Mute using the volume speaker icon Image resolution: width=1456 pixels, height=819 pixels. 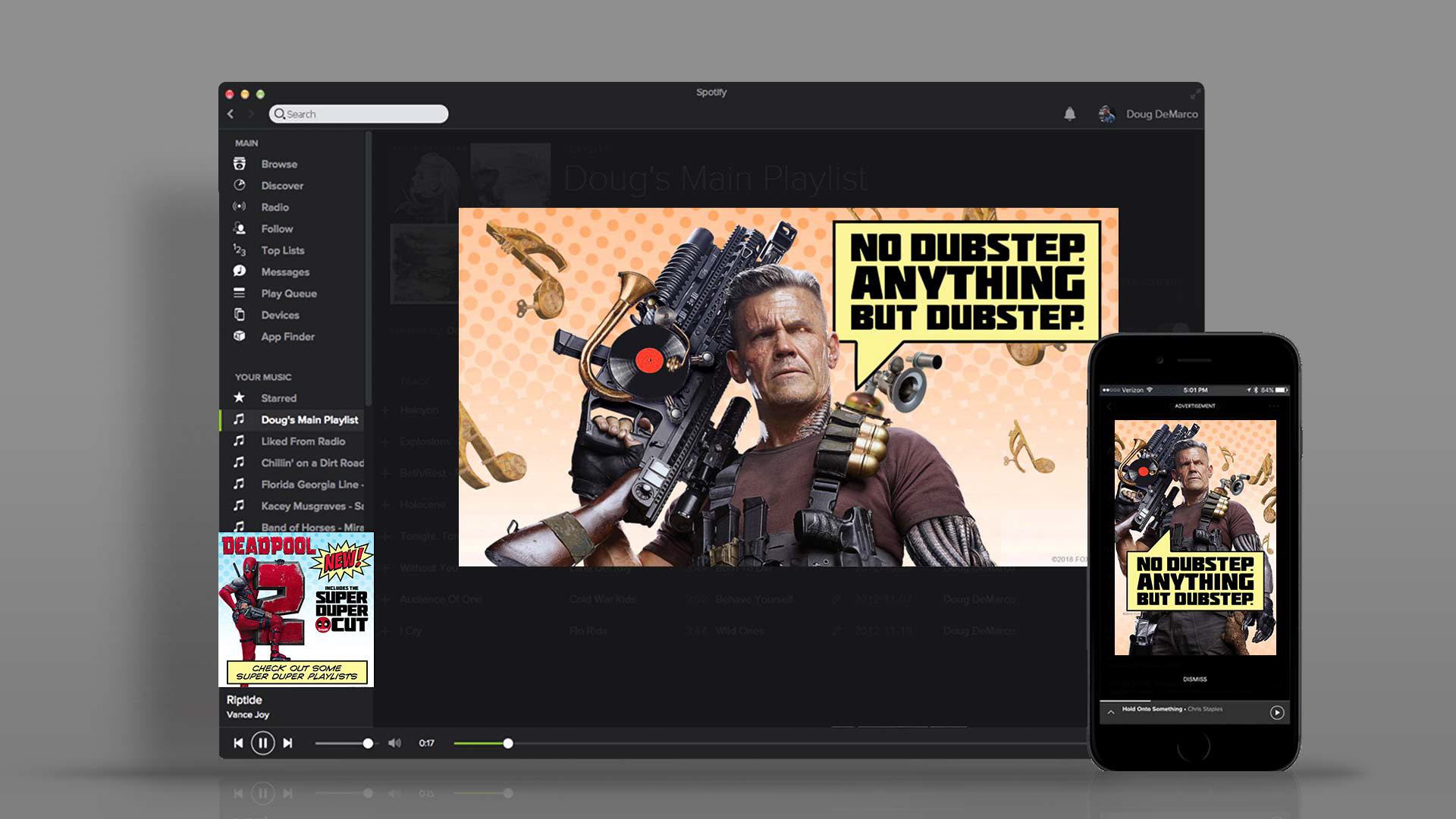pyautogui.click(x=394, y=743)
